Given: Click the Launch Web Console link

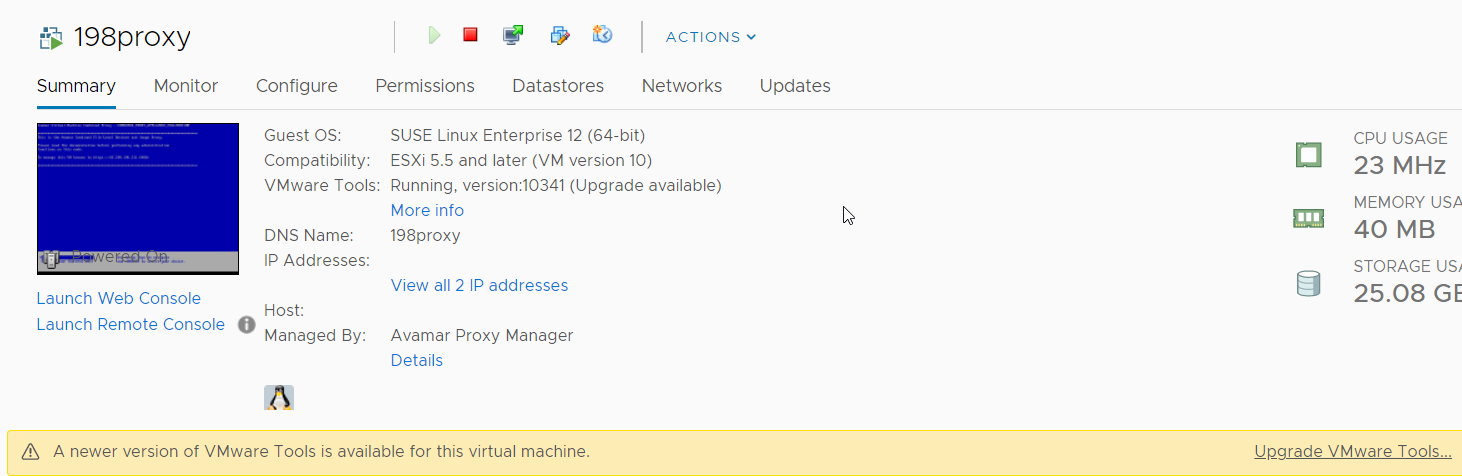Looking at the screenshot, I should point(119,298).
